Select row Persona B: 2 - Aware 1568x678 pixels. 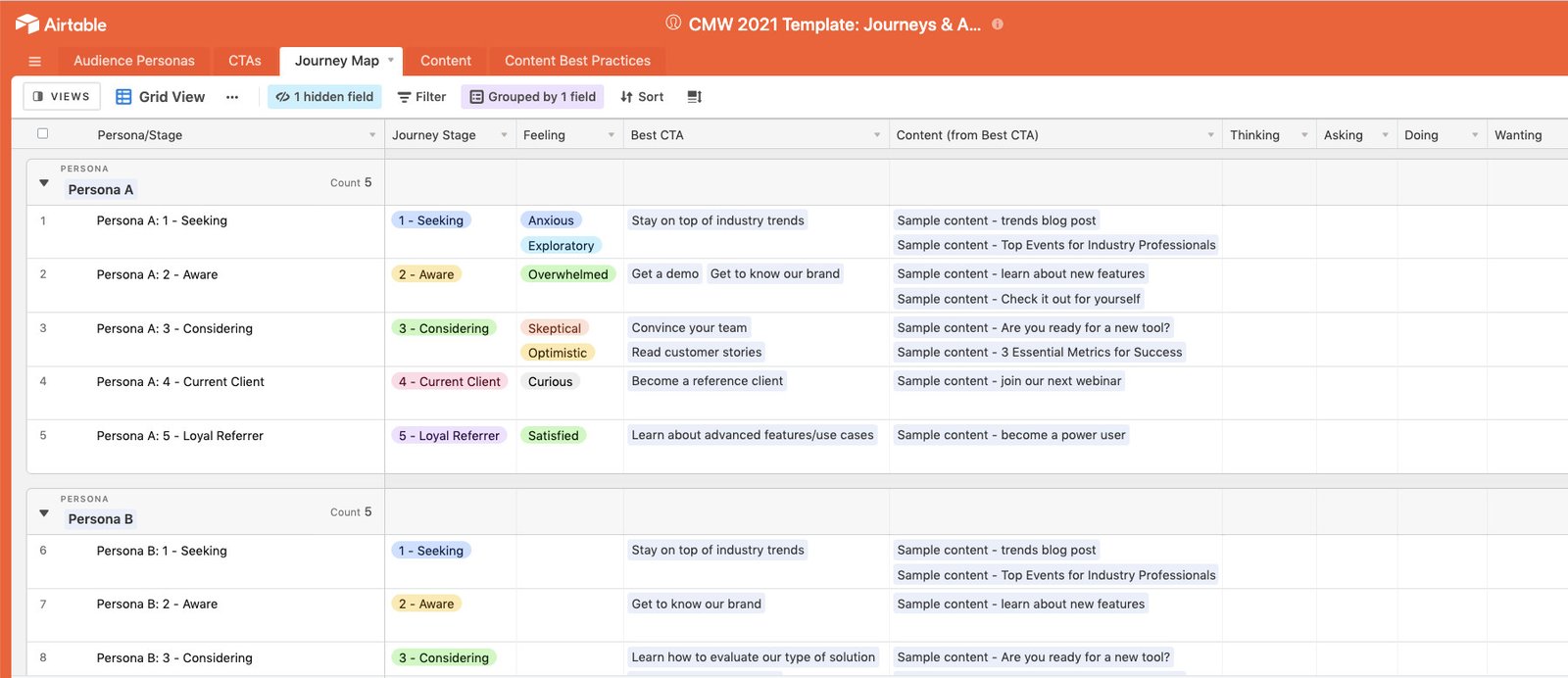157,605
